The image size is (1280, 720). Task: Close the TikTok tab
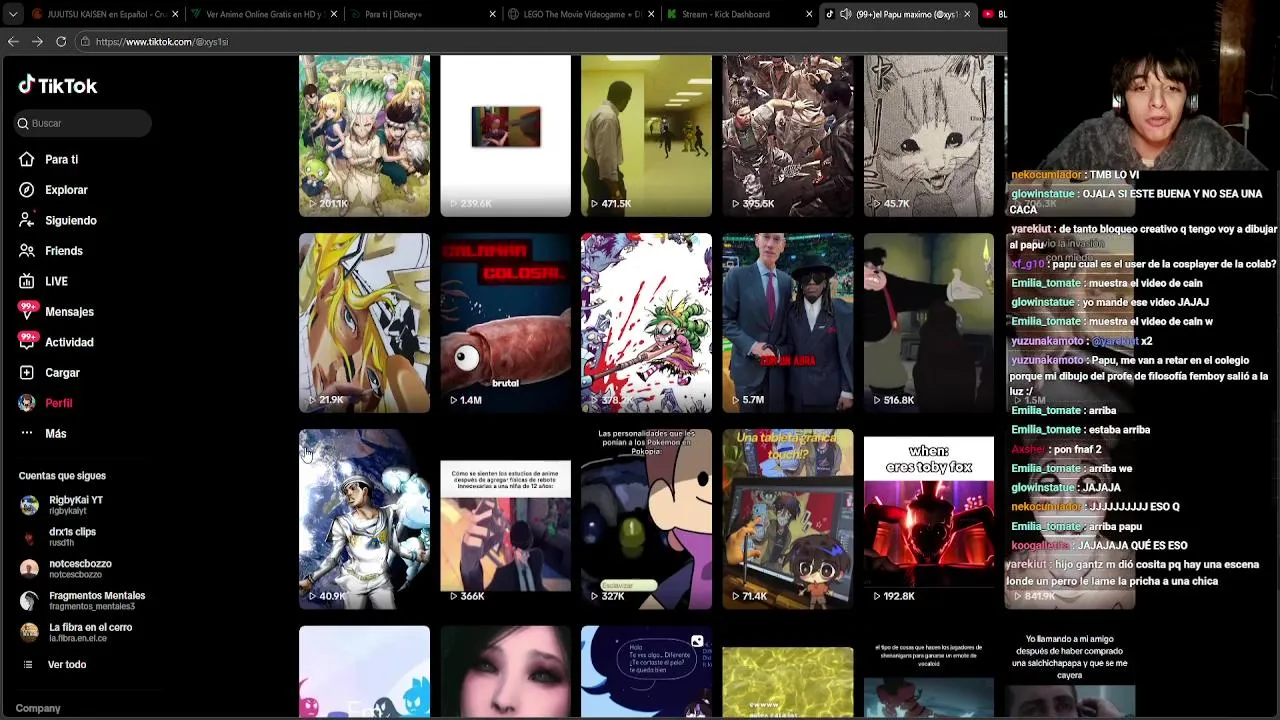click(967, 14)
